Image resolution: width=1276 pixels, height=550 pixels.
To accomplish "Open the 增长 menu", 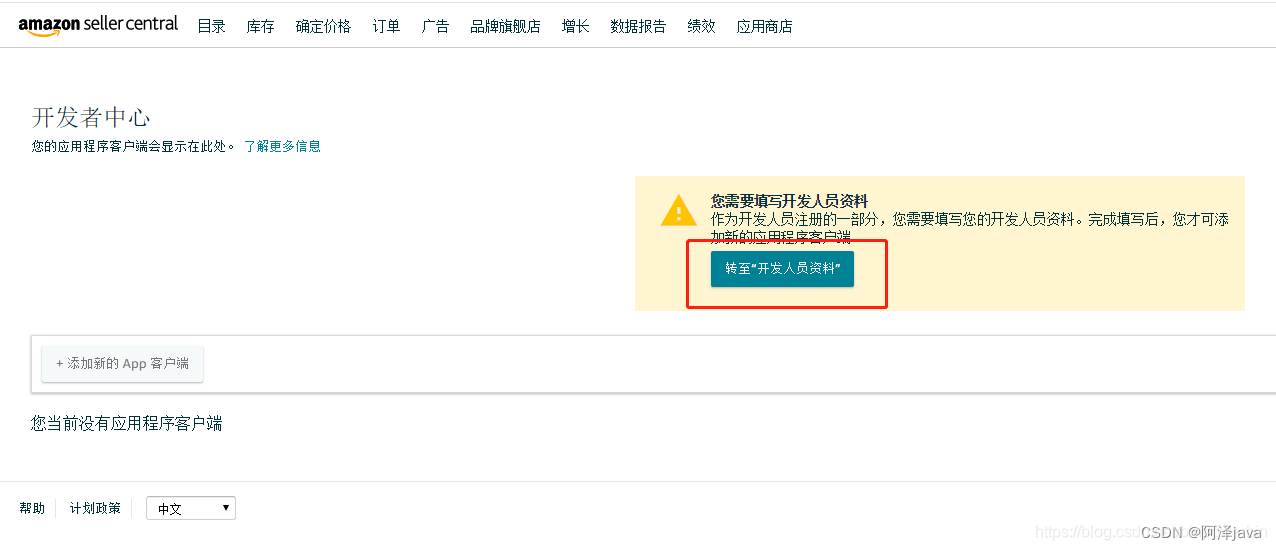I will 575,26.
